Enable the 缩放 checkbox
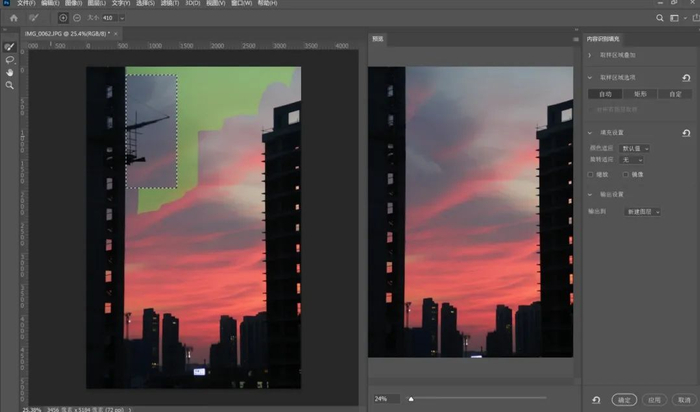 pos(591,174)
